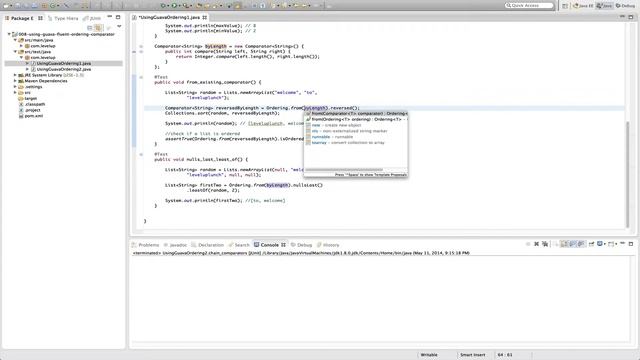The height and width of the screenshot is (360, 640).
Task: Select UsingGuavaOrdering2.java in the tree
Action: [x=60, y=69]
